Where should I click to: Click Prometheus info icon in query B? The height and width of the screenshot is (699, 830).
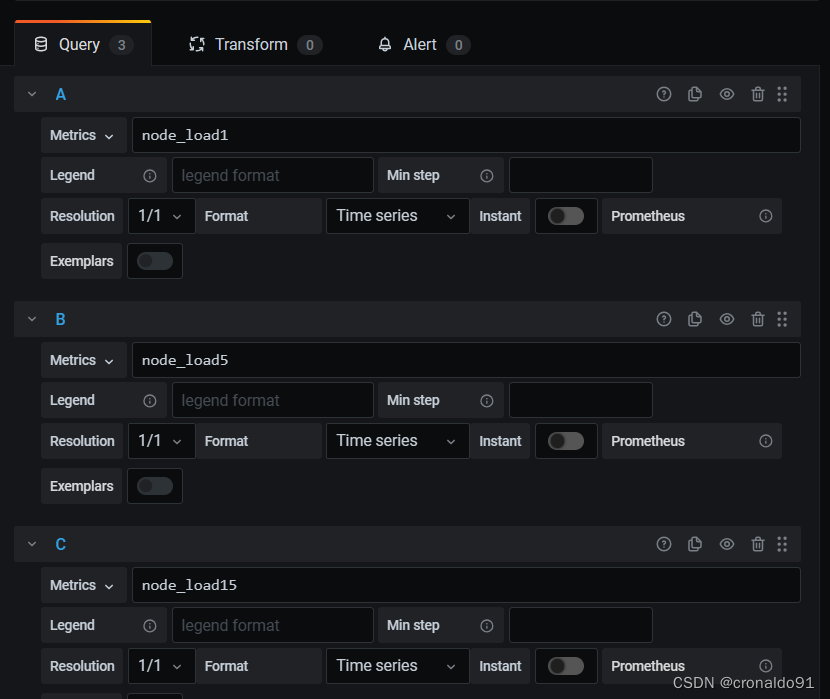click(x=765, y=441)
